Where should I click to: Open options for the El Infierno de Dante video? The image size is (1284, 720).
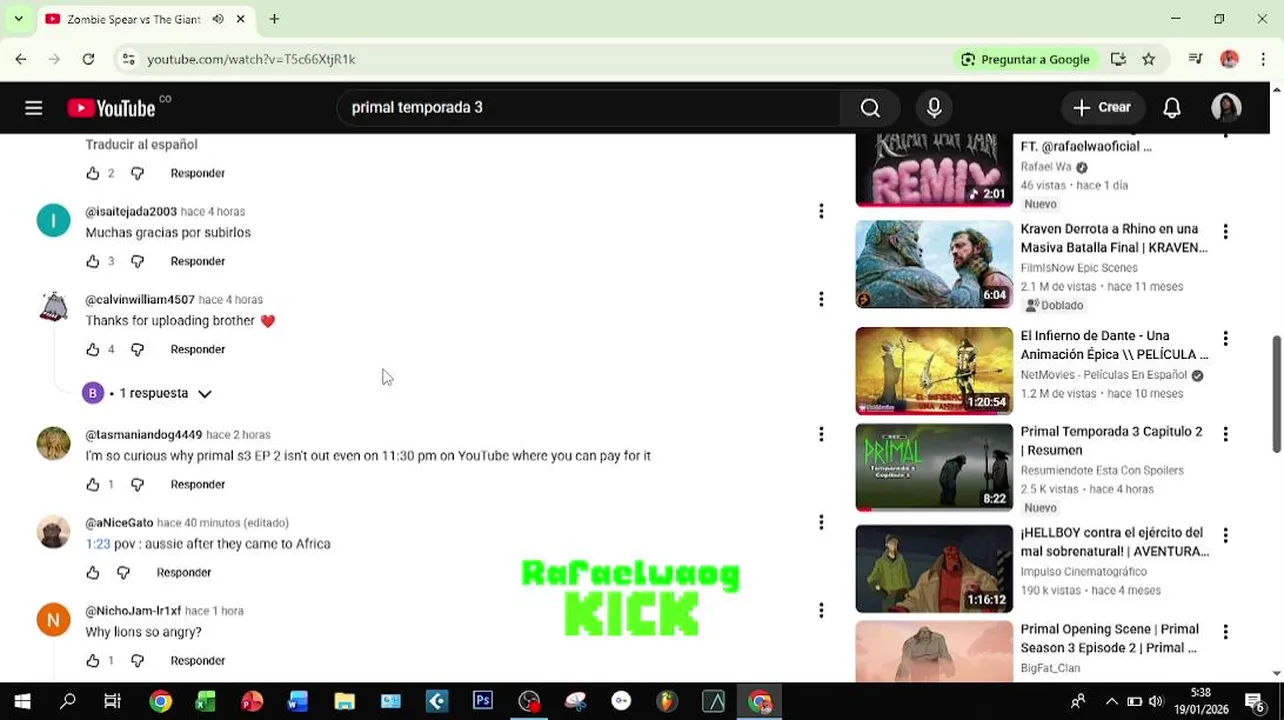(1225, 339)
